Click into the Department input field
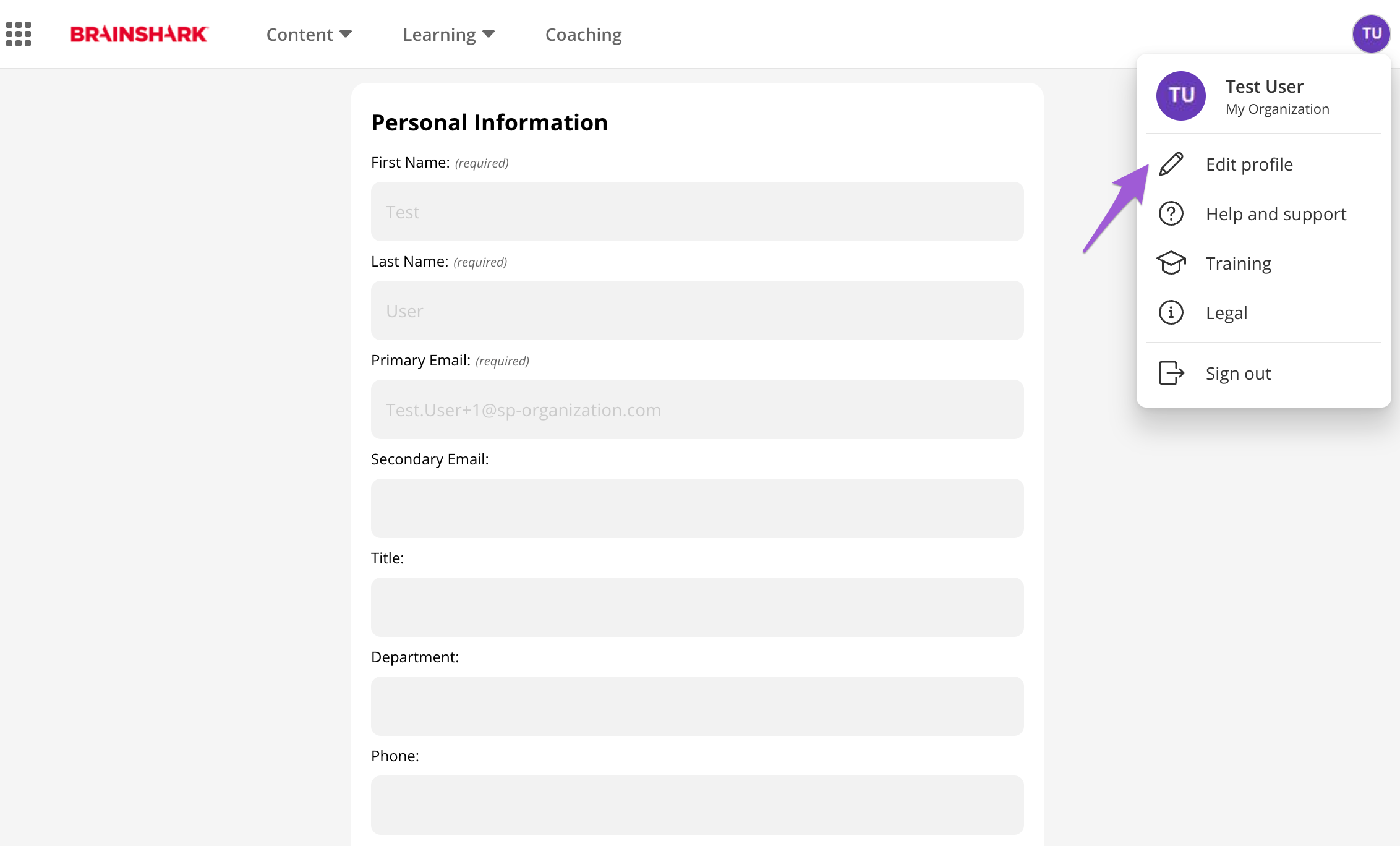 [697, 706]
